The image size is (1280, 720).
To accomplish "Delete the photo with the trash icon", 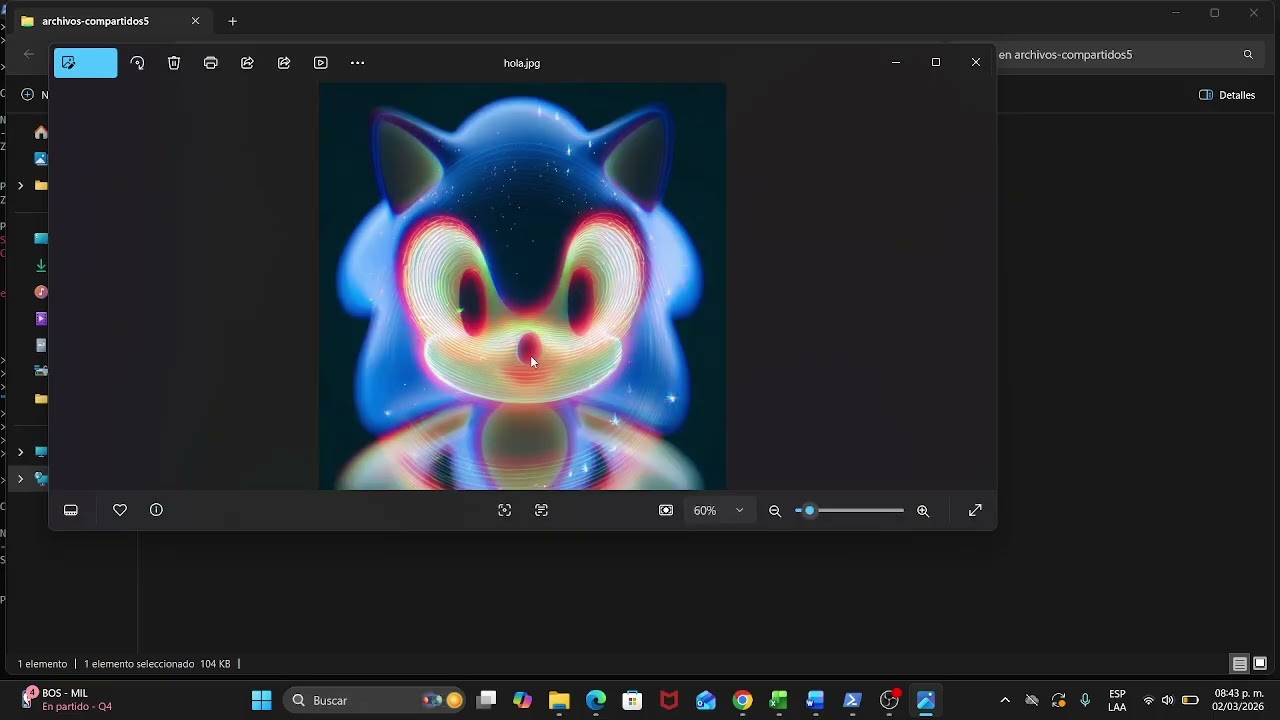I will click(174, 63).
